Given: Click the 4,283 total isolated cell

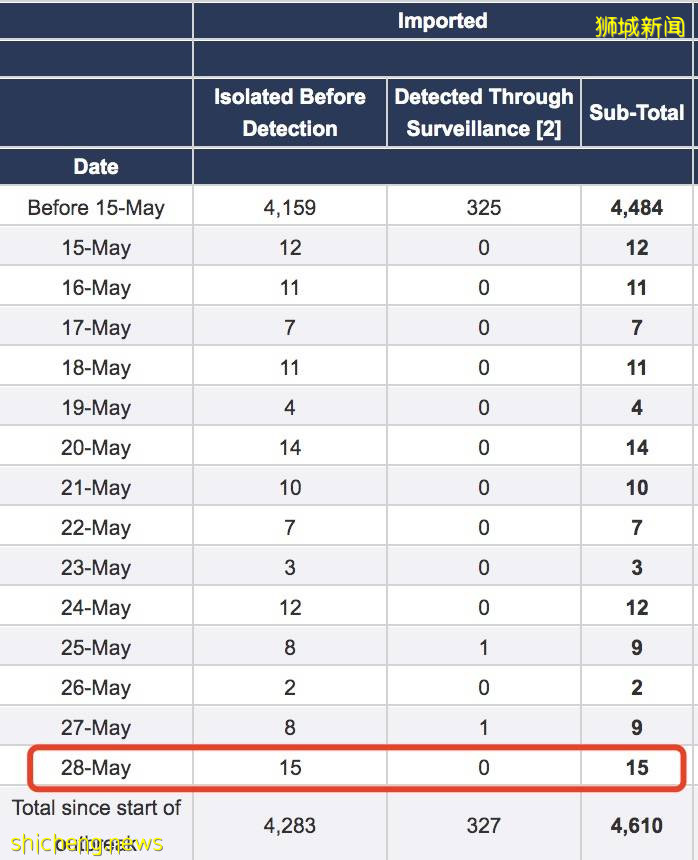Looking at the screenshot, I should [289, 826].
